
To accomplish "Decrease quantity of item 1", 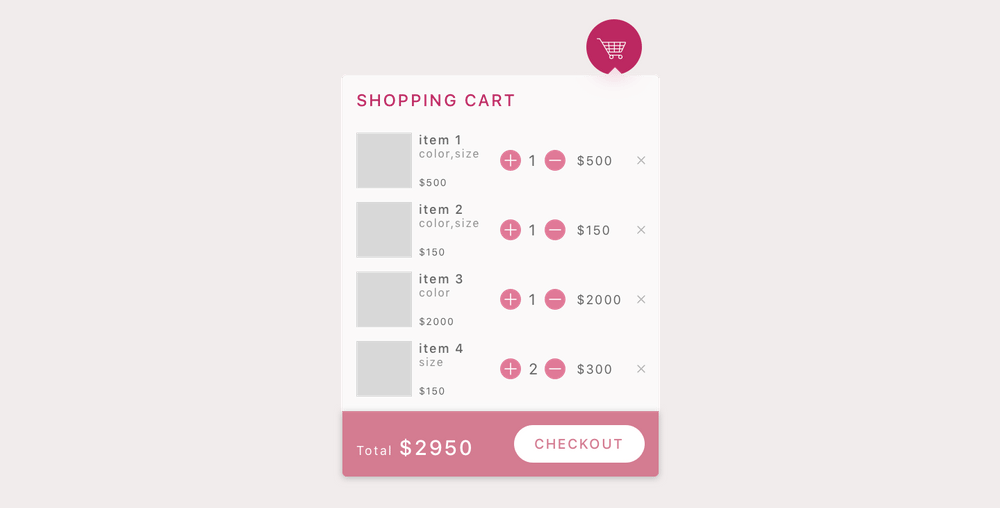I will 555,161.
